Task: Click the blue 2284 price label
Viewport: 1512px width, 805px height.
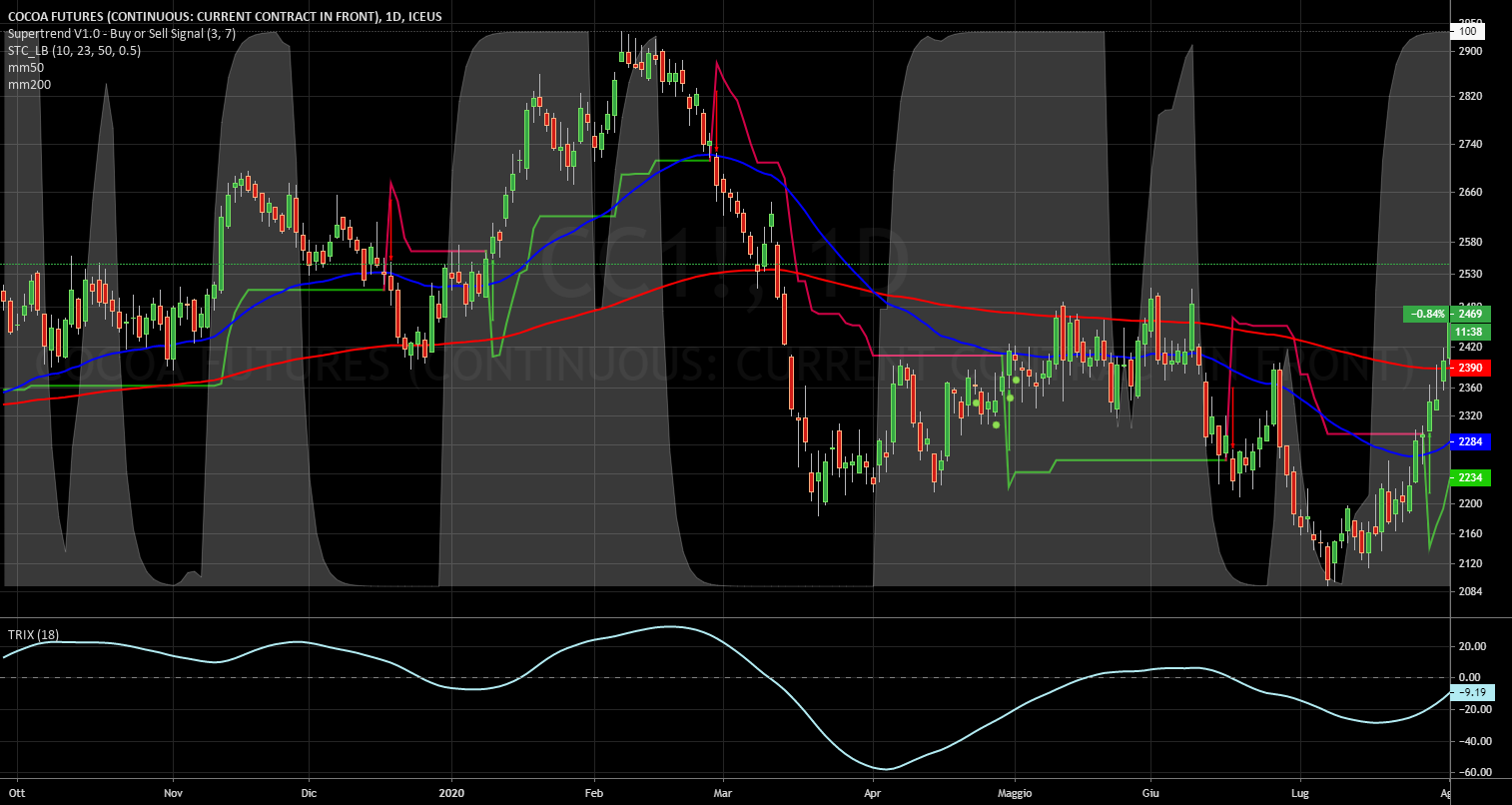Action: (1472, 441)
